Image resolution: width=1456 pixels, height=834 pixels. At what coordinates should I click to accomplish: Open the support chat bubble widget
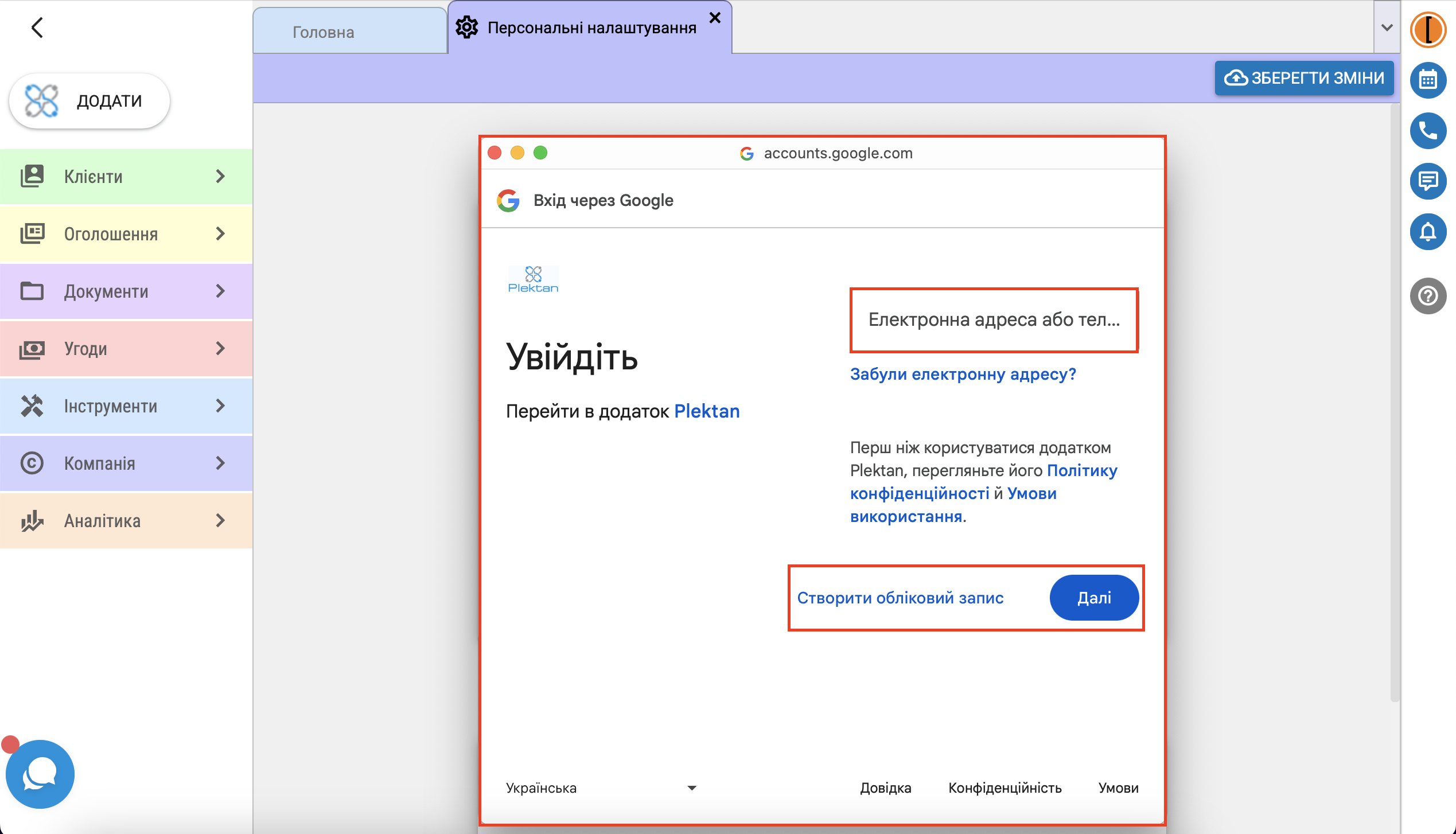pos(40,774)
